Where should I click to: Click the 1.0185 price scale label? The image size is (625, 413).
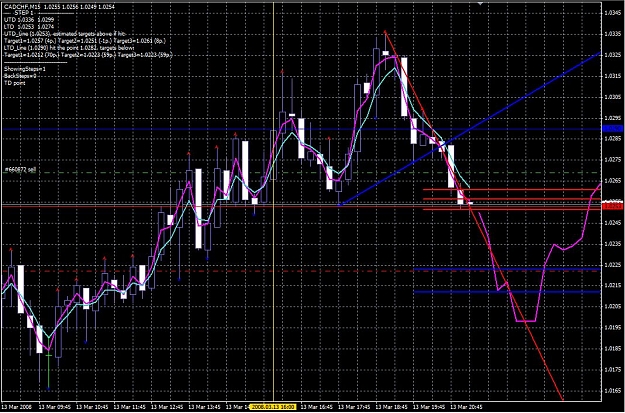pos(613,348)
